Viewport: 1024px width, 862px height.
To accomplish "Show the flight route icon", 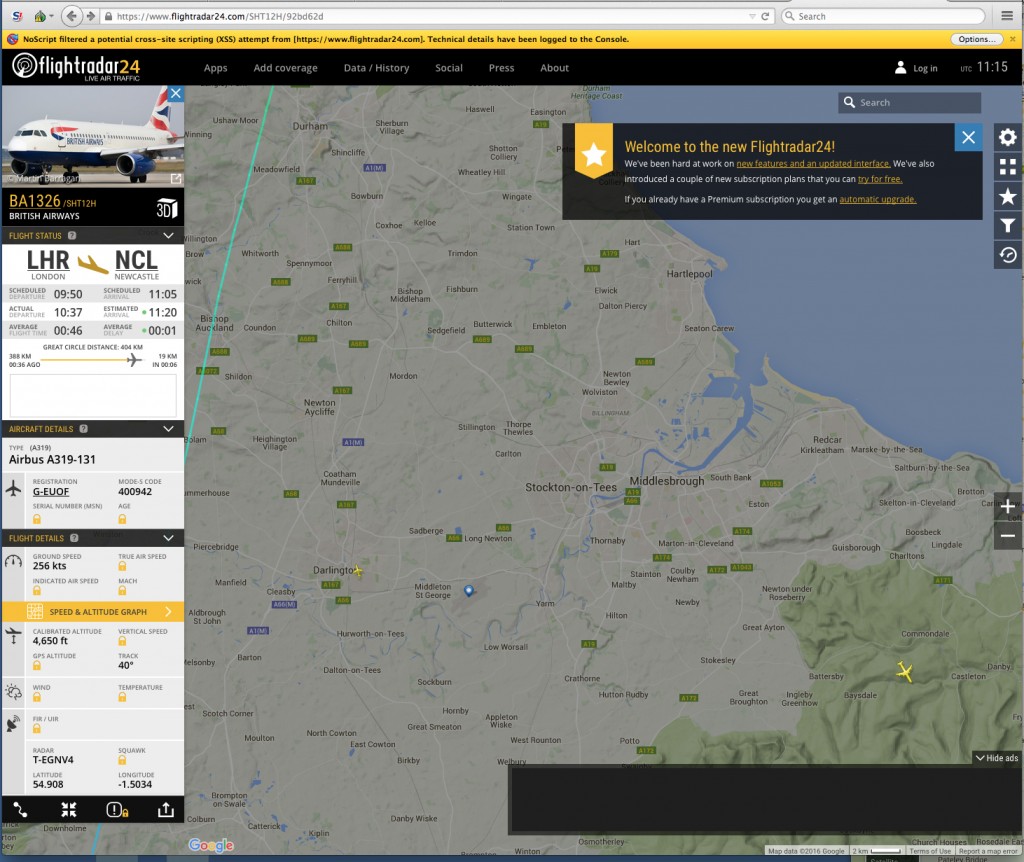I will 20,810.
